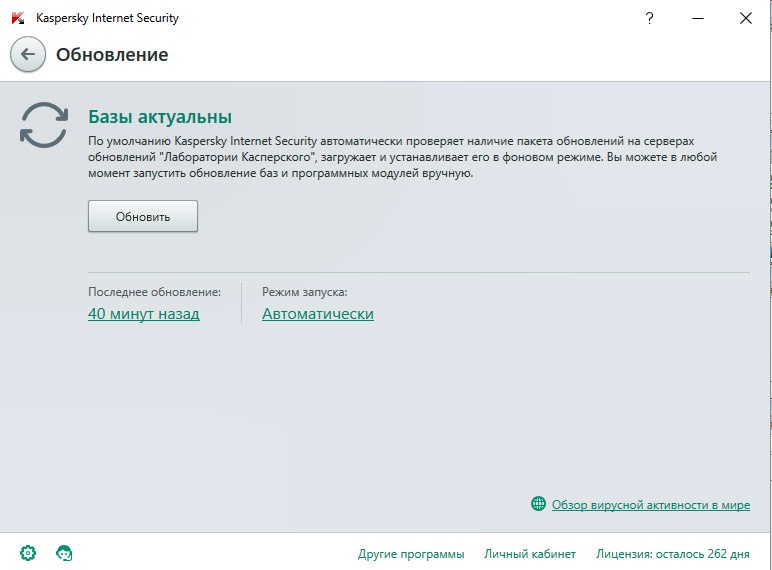The image size is (772, 570).
Task: Click the 'Kaspersky Internet Security' window title
Action: [x=107, y=18]
